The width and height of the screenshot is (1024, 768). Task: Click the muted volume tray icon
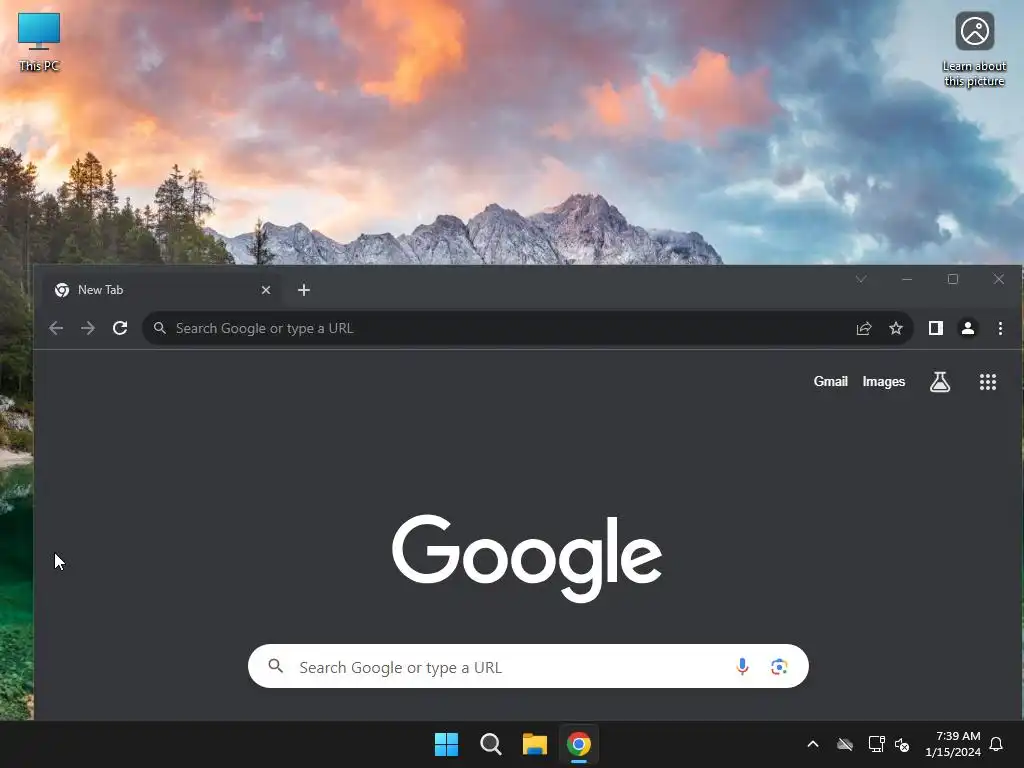coord(903,744)
